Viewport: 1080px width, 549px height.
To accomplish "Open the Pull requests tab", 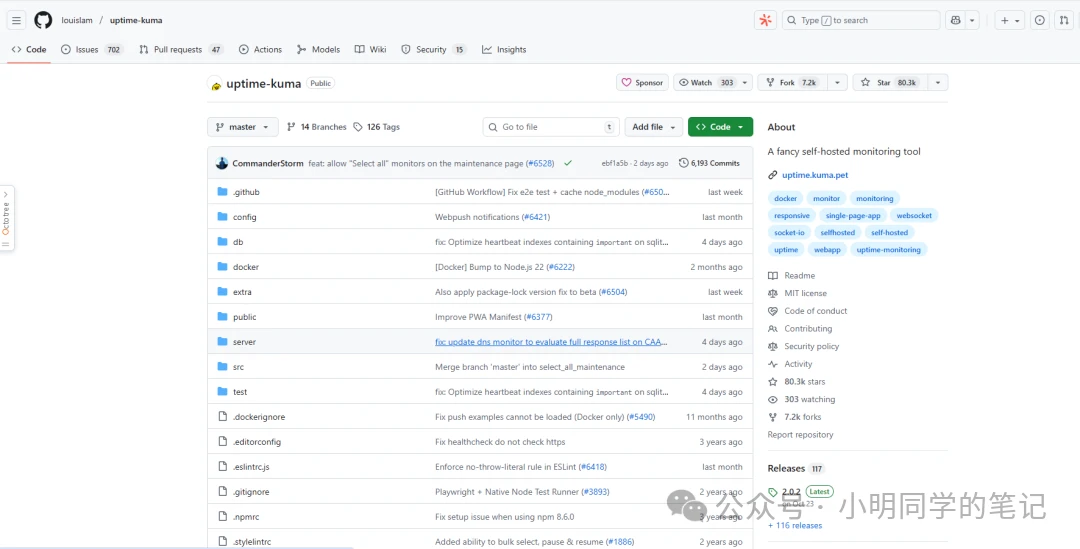I will point(181,50).
